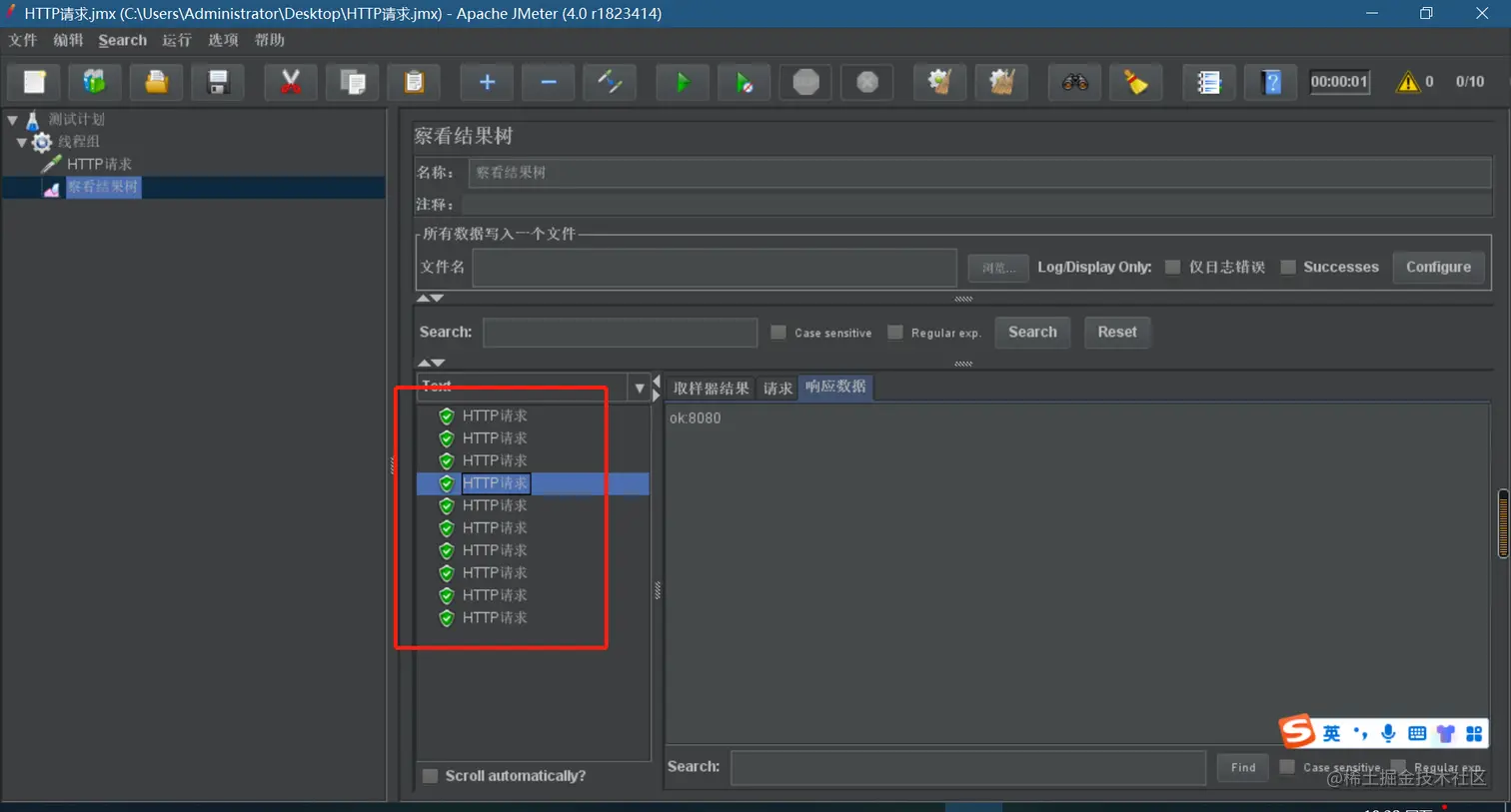Open the 编辑 menu
Image resolution: width=1511 pixels, height=812 pixels.
coord(68,40)
